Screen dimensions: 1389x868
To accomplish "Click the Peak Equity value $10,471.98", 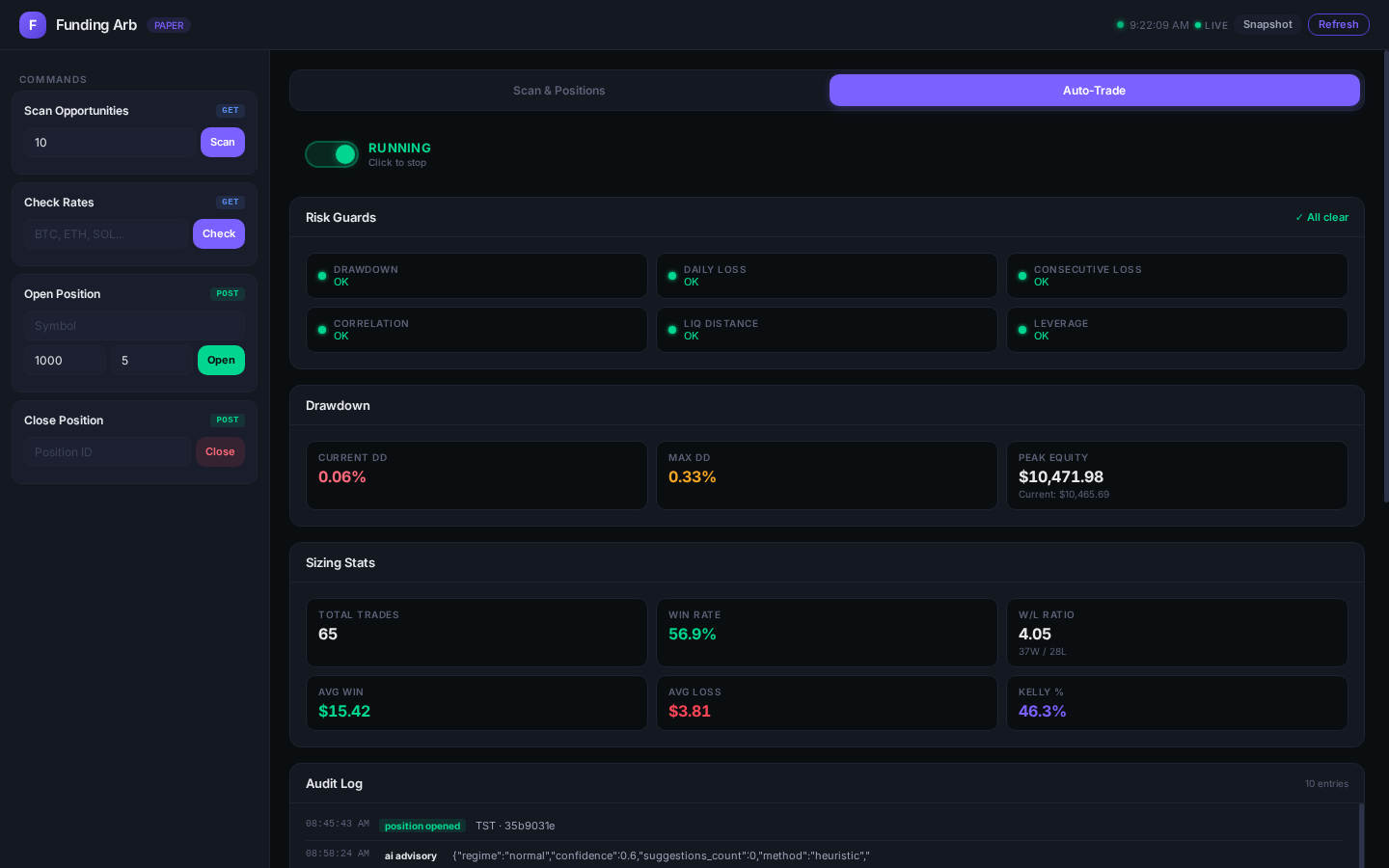I will (1061, 477).
